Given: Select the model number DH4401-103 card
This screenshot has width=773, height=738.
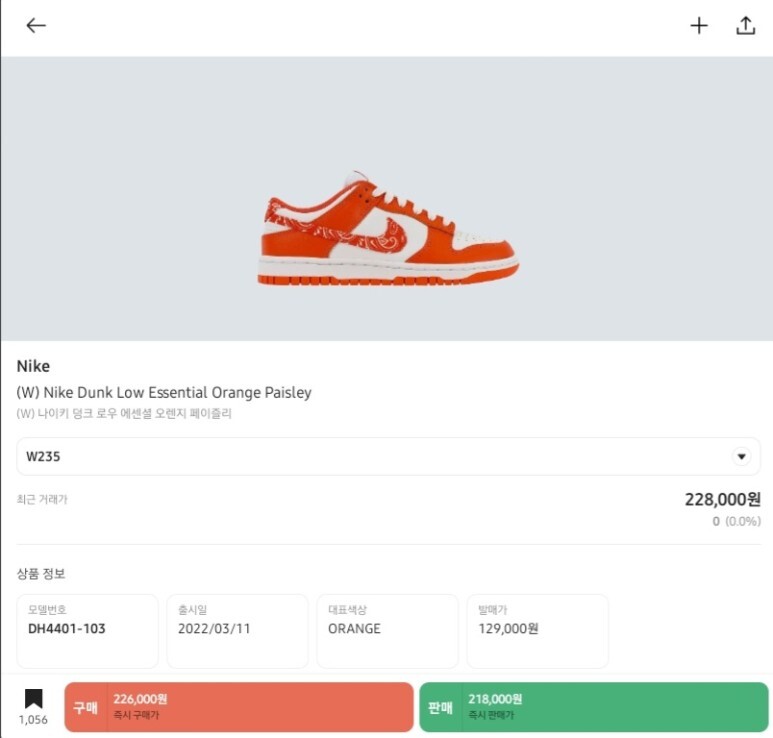Looking at the screenshot, I should [x=87, y=631].
